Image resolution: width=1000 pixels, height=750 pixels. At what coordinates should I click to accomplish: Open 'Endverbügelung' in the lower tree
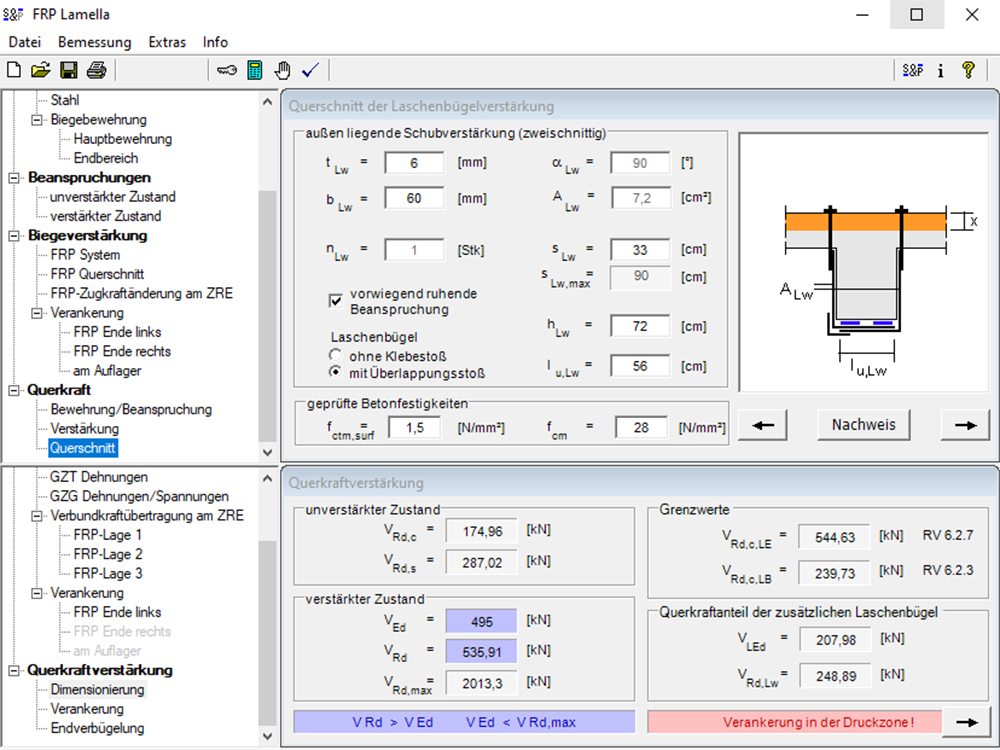pos(98,728)
